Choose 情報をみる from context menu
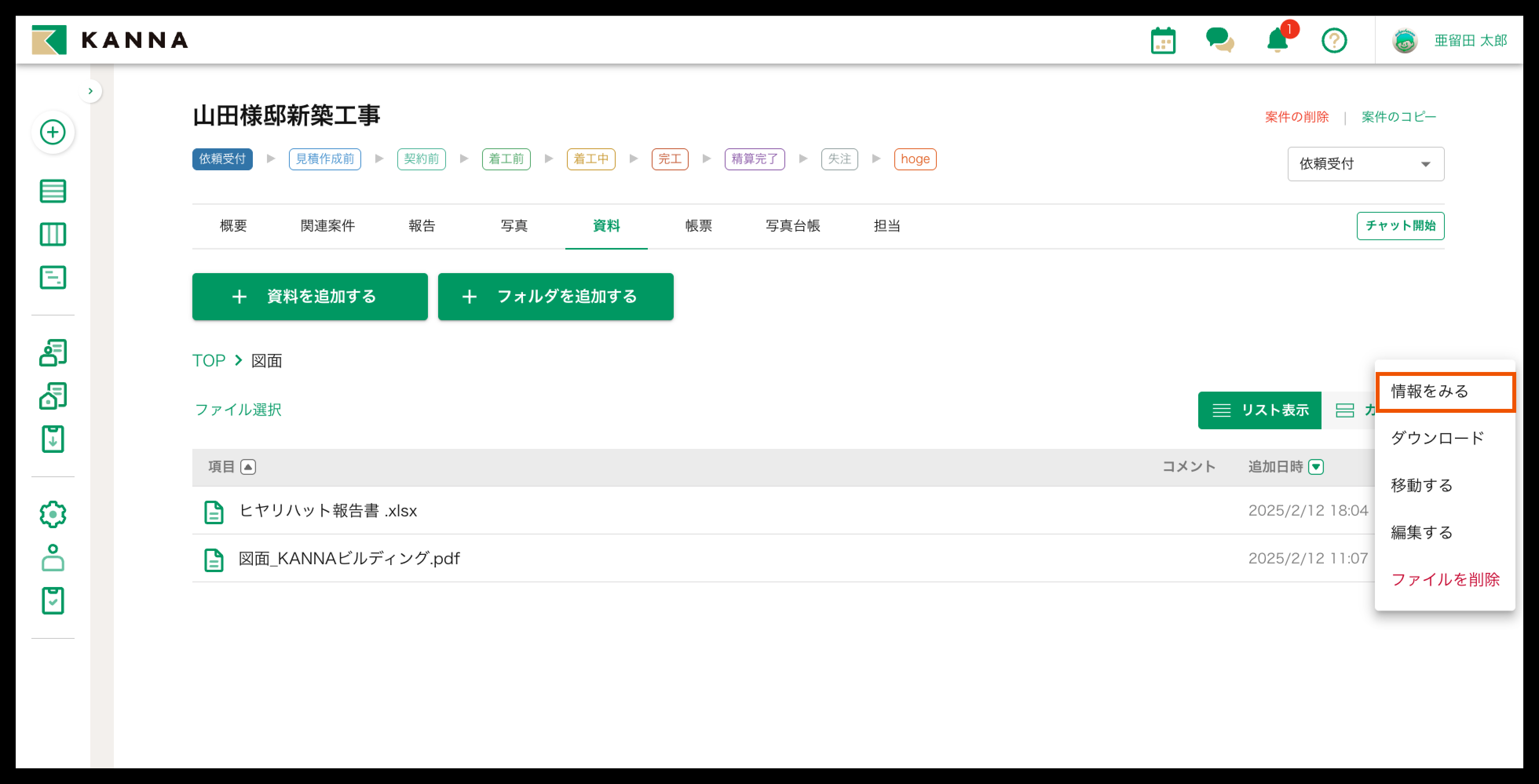 pos(1445,392)
